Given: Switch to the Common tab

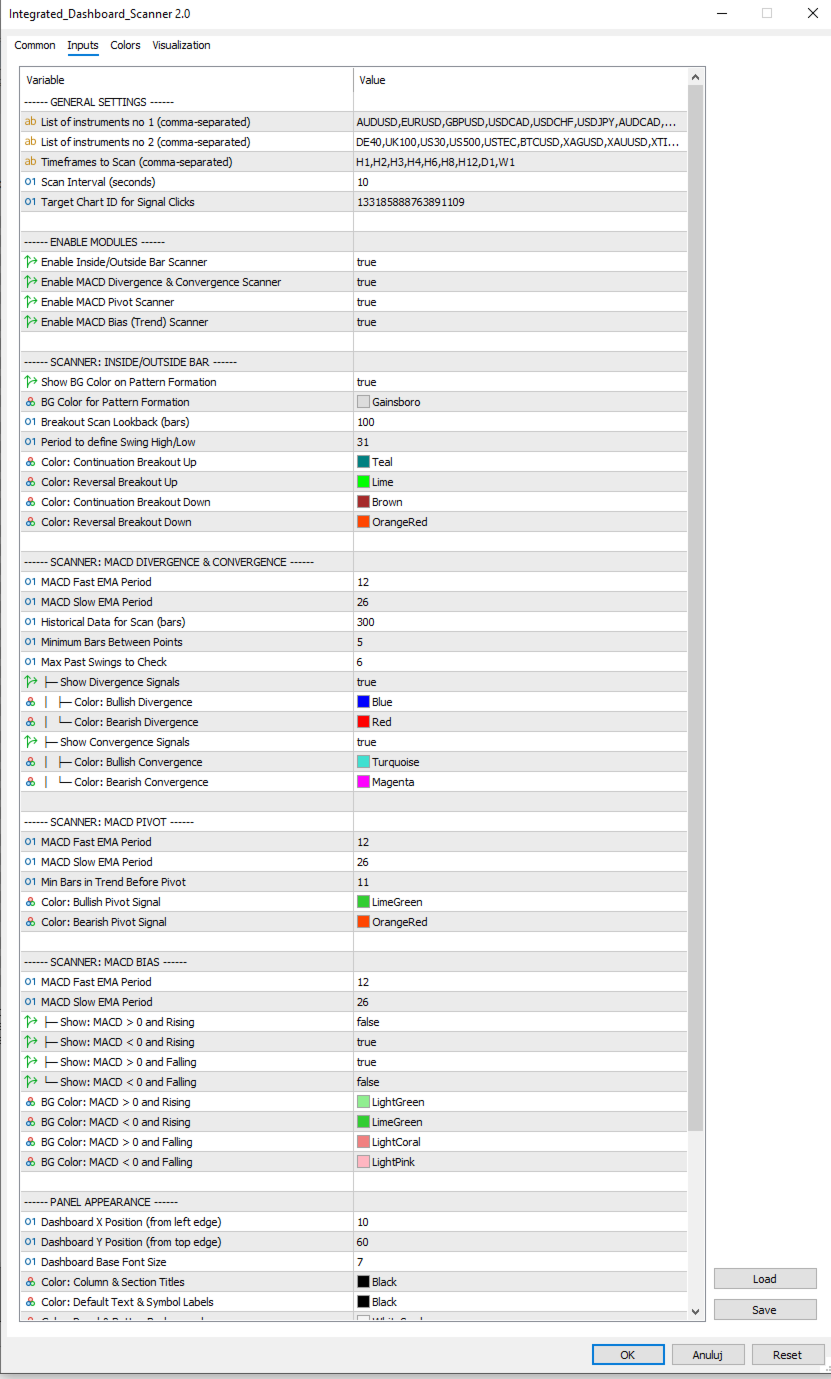Looking at the screenshot, I should (x=35, y=45).
